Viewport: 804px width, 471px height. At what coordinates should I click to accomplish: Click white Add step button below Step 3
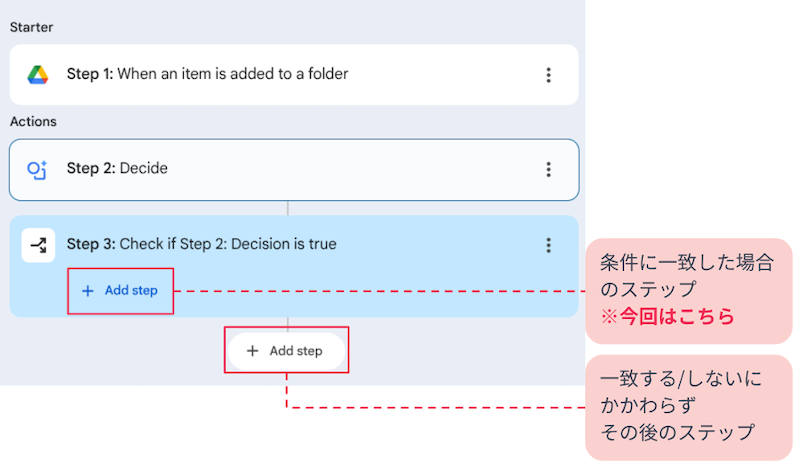[286, 351]
